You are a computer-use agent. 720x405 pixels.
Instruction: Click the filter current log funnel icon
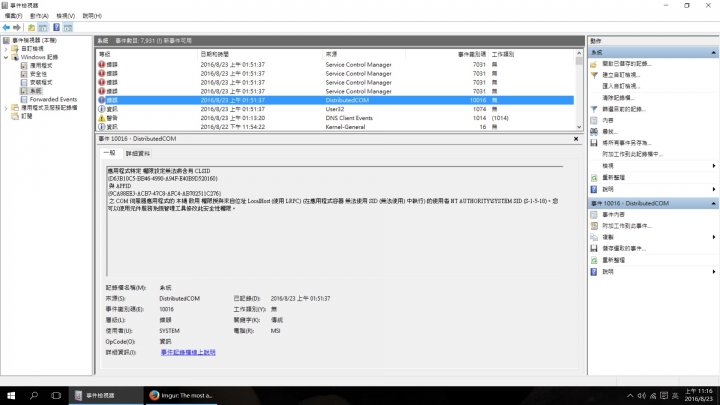[x=594, y=109]
